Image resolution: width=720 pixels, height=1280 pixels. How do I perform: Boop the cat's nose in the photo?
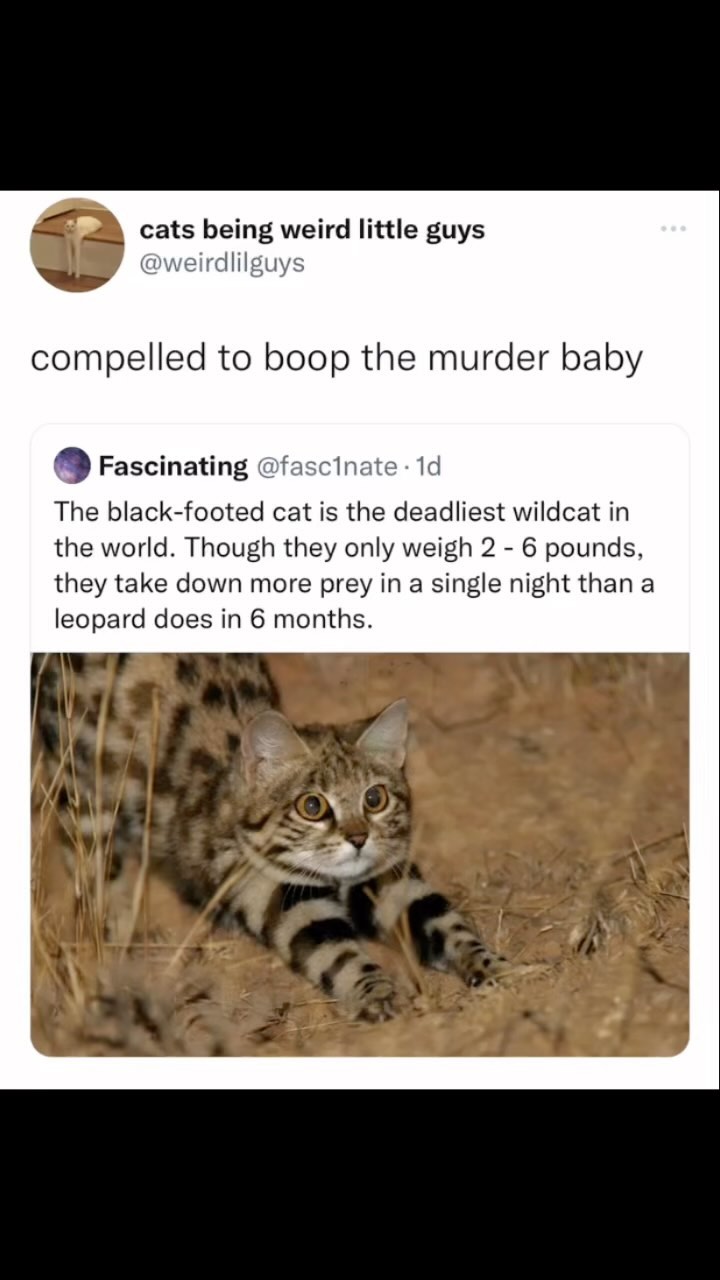[356, 840]
